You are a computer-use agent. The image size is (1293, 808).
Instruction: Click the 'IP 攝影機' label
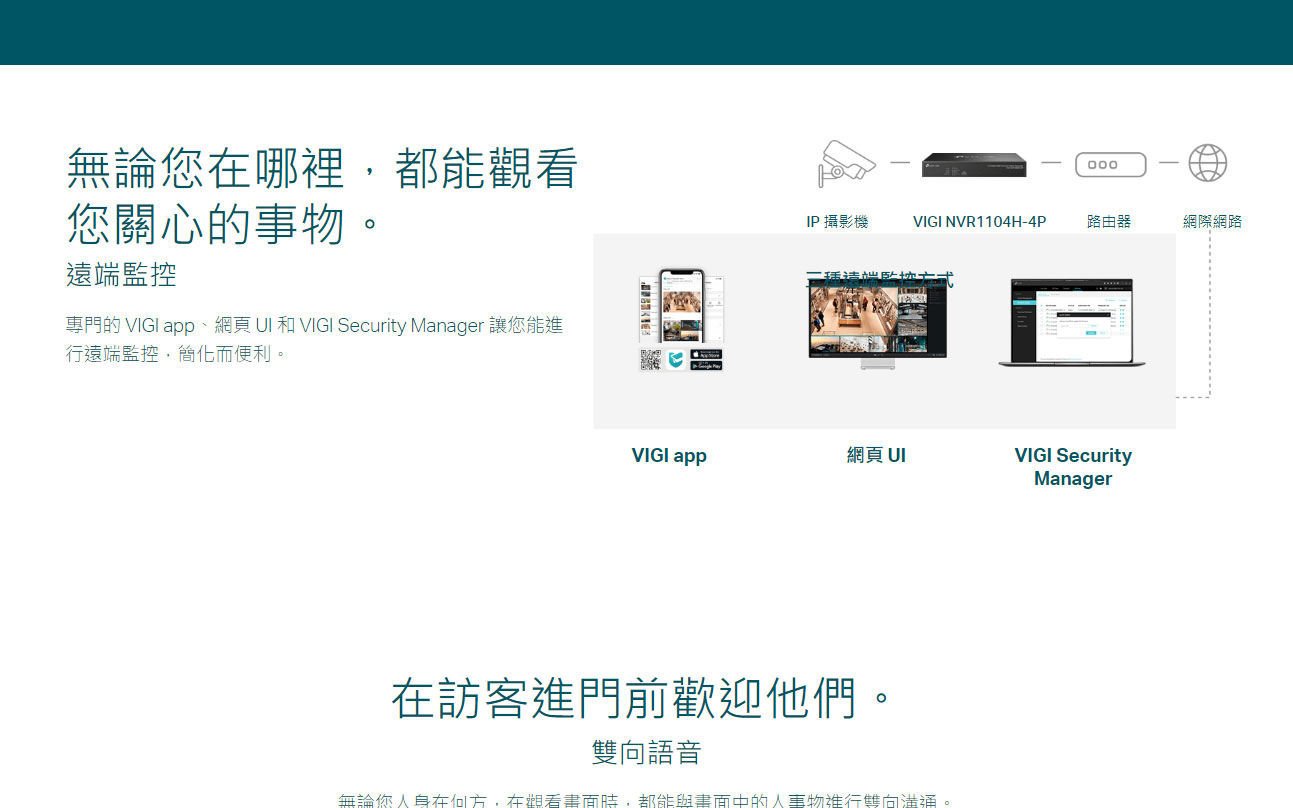tap(837, 221)
